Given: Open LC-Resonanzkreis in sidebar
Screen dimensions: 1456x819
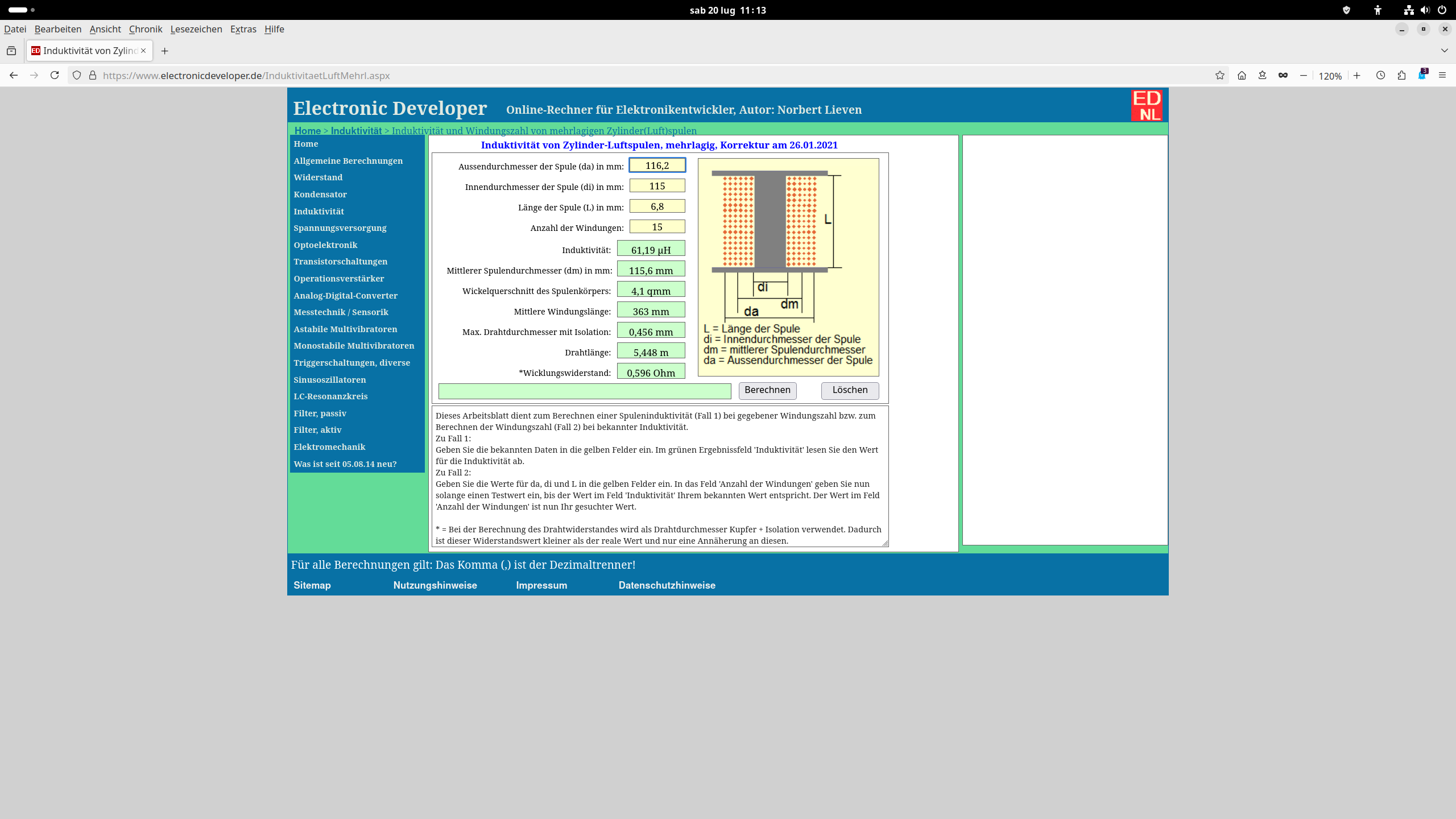Looking at the screenshot, I should click(x=330, y=396).
